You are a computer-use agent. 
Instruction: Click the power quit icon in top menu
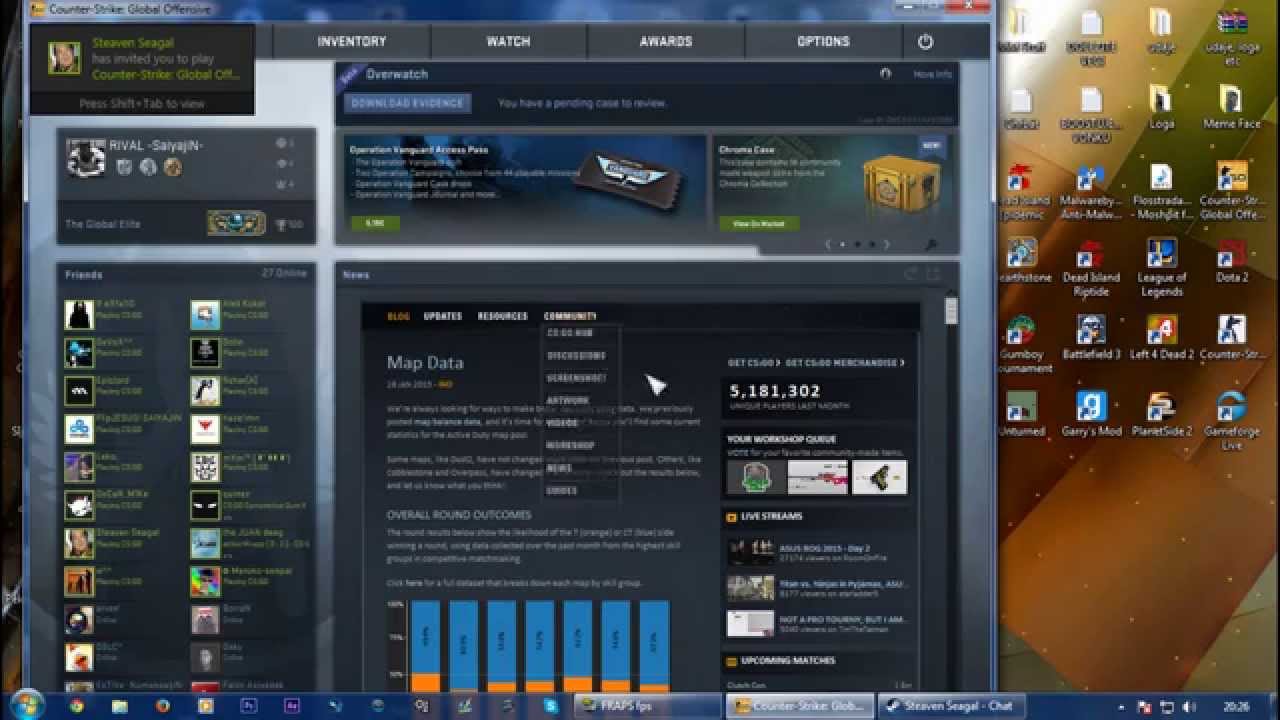coord(925,42)
